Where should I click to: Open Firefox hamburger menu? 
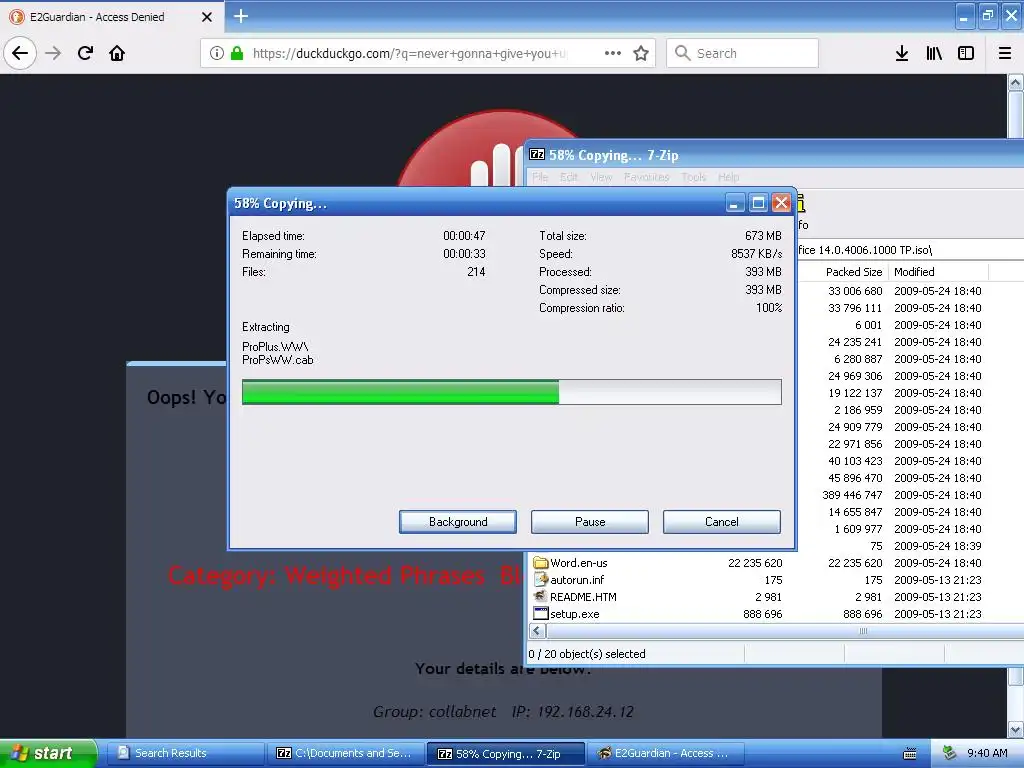1005,53
